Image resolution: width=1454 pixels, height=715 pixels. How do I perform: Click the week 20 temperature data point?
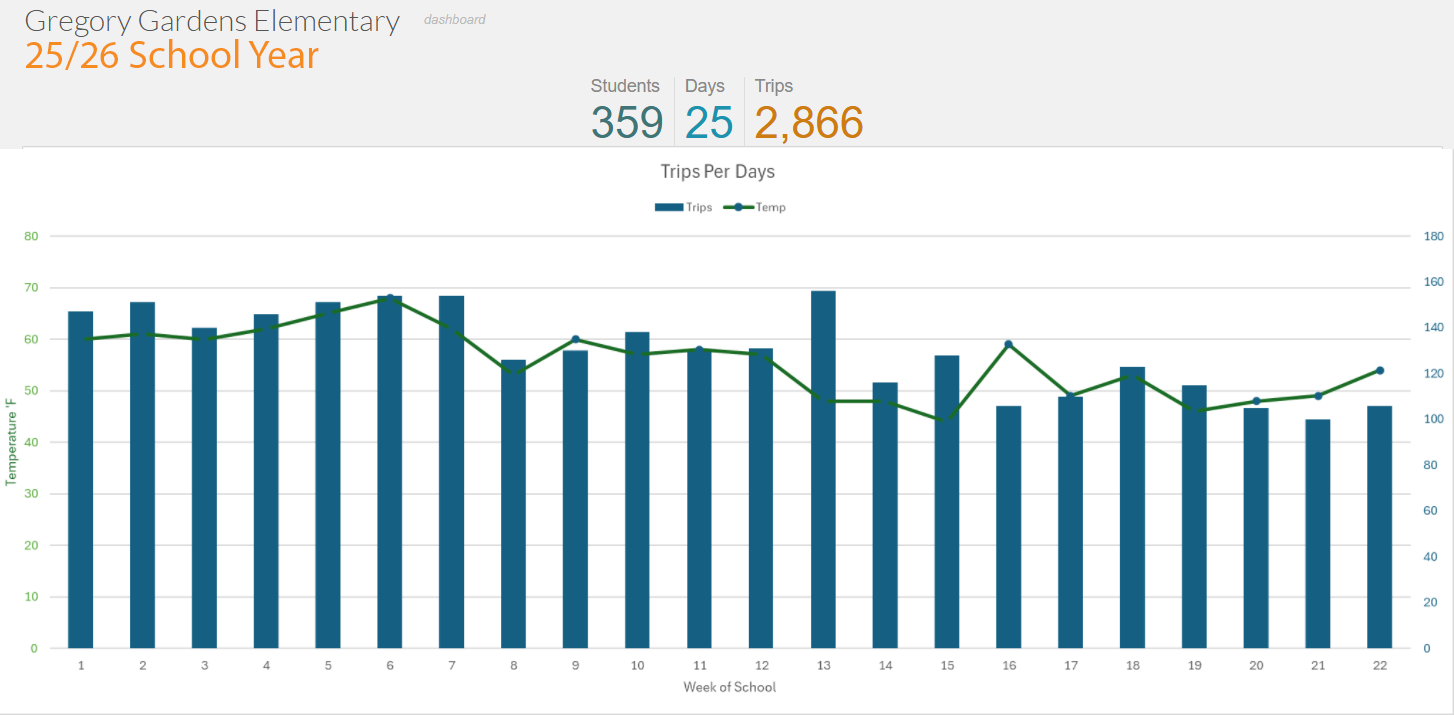1256,401
